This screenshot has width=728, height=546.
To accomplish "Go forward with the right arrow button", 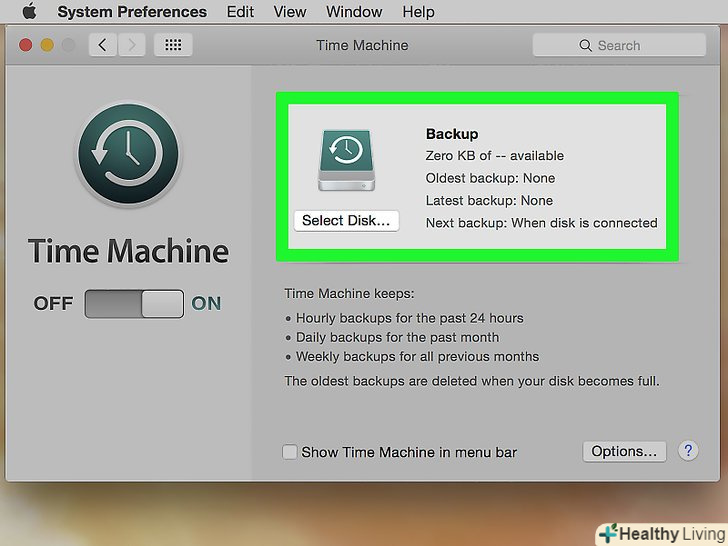I will (133, 45).
